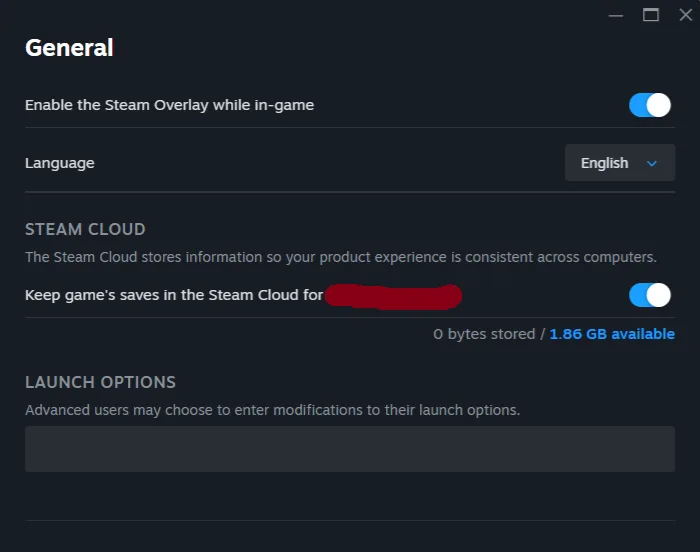Image resolution: width=700 pixels, height=552 pixels.
Task: Minimize the Steam properties window
Action: (x=616, y=15)
